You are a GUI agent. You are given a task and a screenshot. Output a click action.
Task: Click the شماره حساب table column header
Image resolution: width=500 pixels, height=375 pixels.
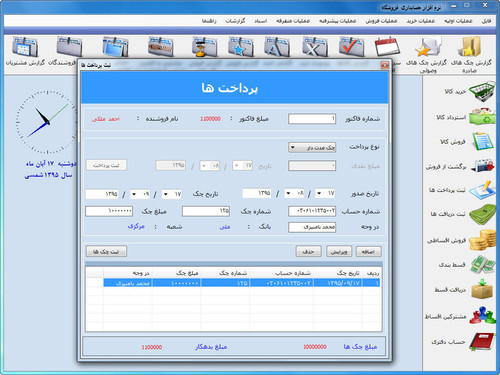click(281, 273)
